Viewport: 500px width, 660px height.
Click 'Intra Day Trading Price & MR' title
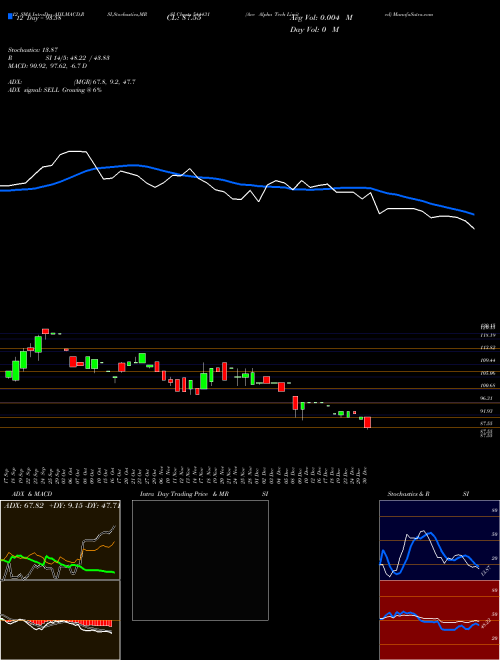184,494
